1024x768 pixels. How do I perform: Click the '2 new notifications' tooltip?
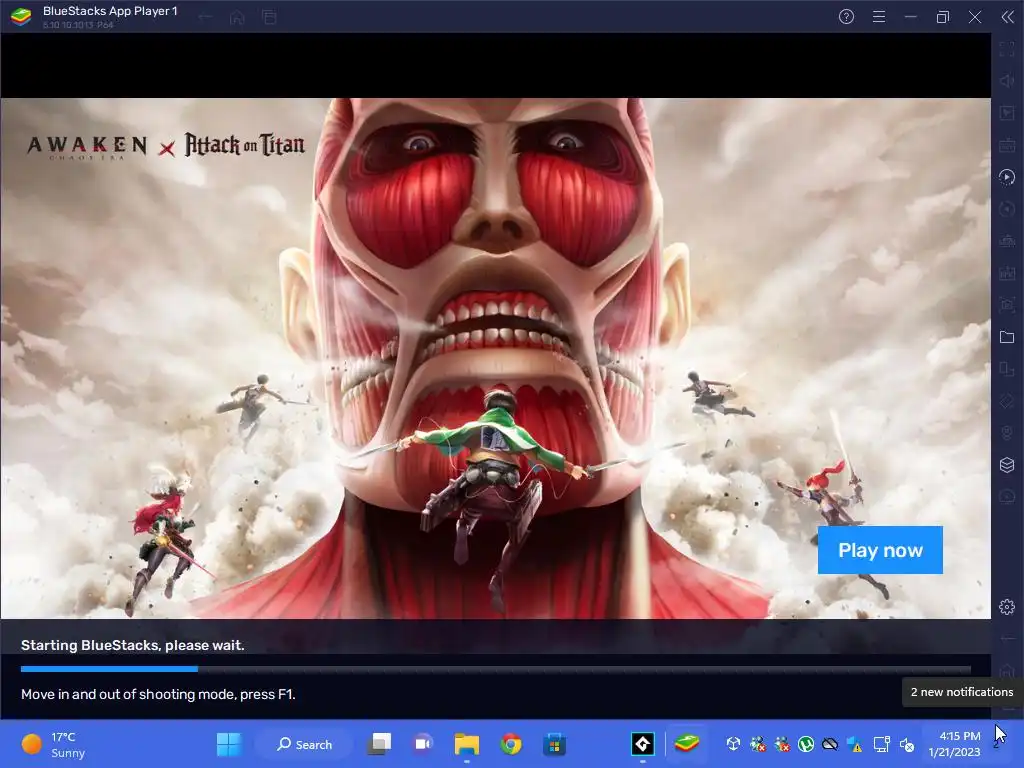click(962, 692)
